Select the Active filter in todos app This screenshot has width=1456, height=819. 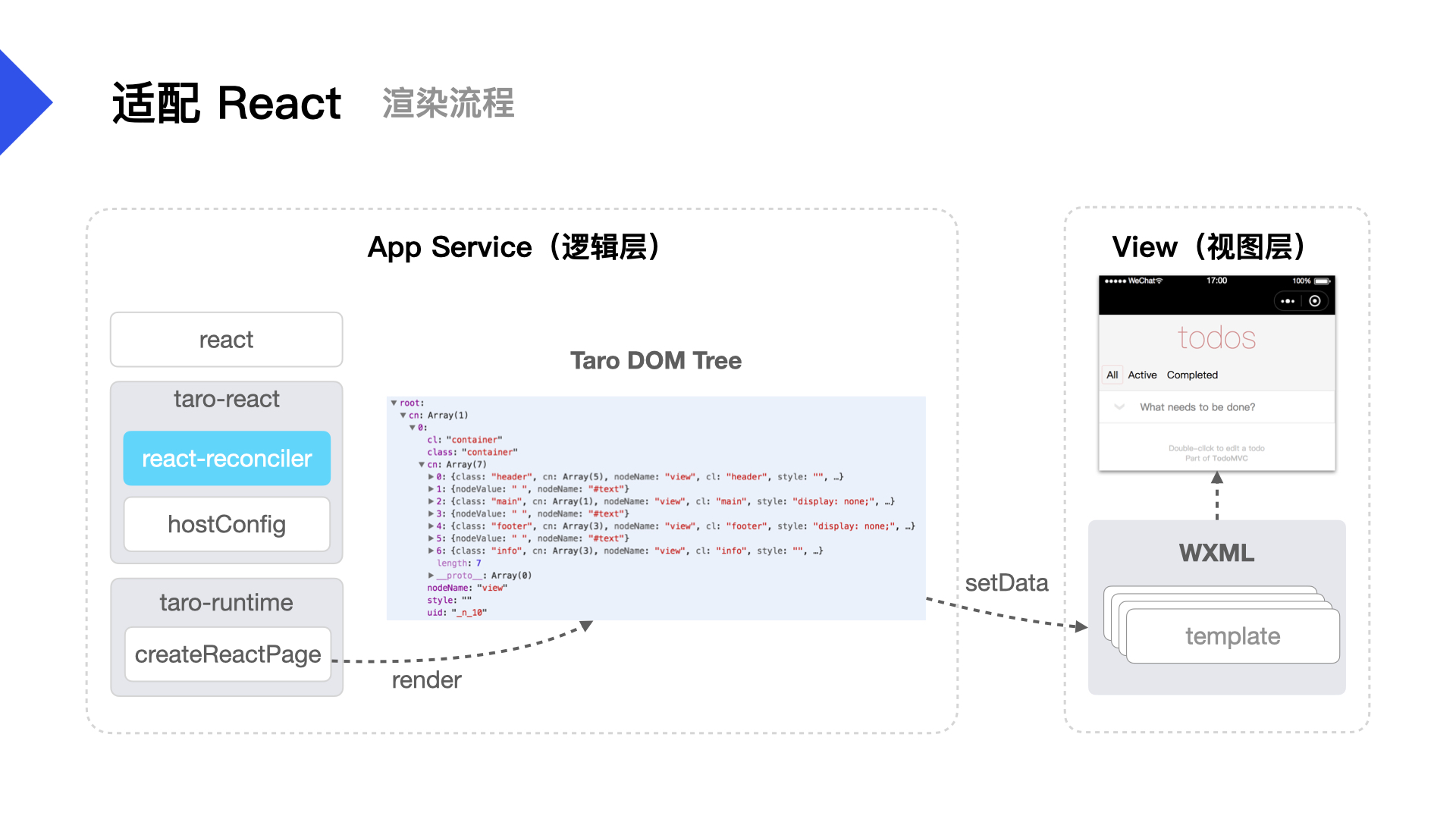coord(1142,375)
